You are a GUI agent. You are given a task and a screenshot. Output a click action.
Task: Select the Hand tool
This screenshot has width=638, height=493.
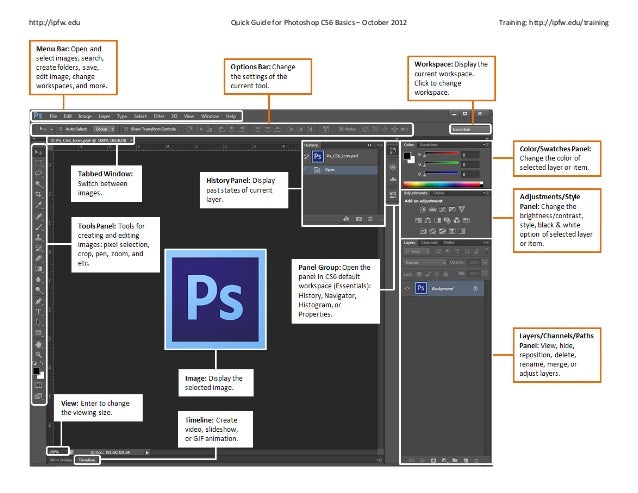click(x=38, y=344)
